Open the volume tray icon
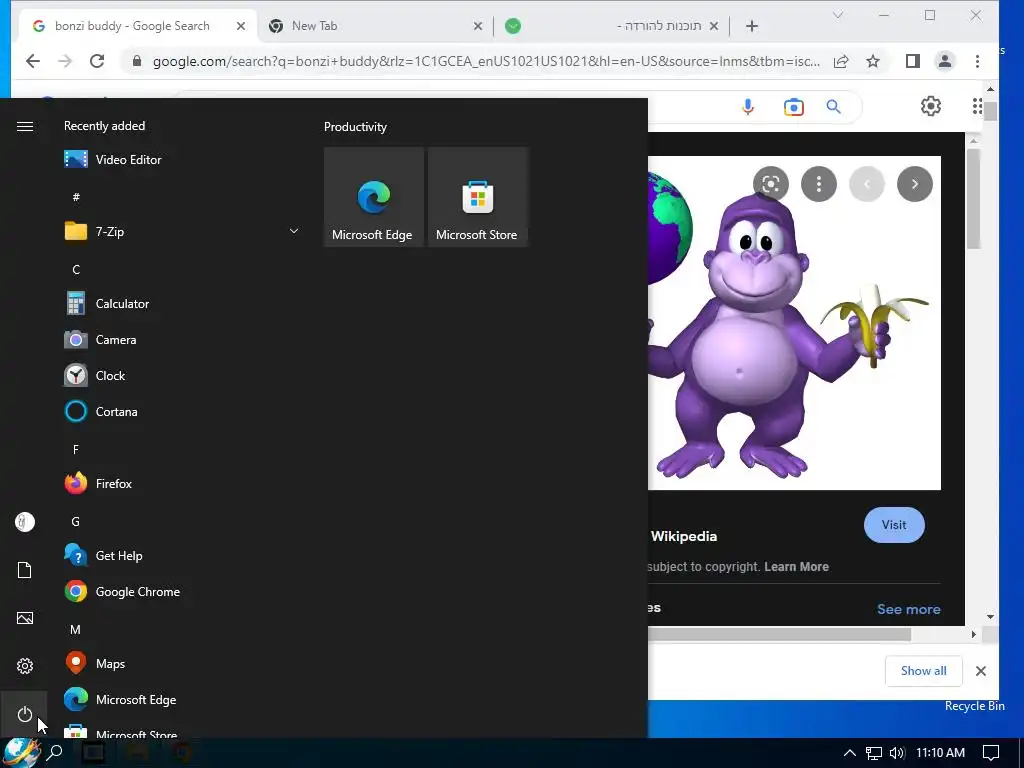1024x768 pixels. (x=897, y=753)
